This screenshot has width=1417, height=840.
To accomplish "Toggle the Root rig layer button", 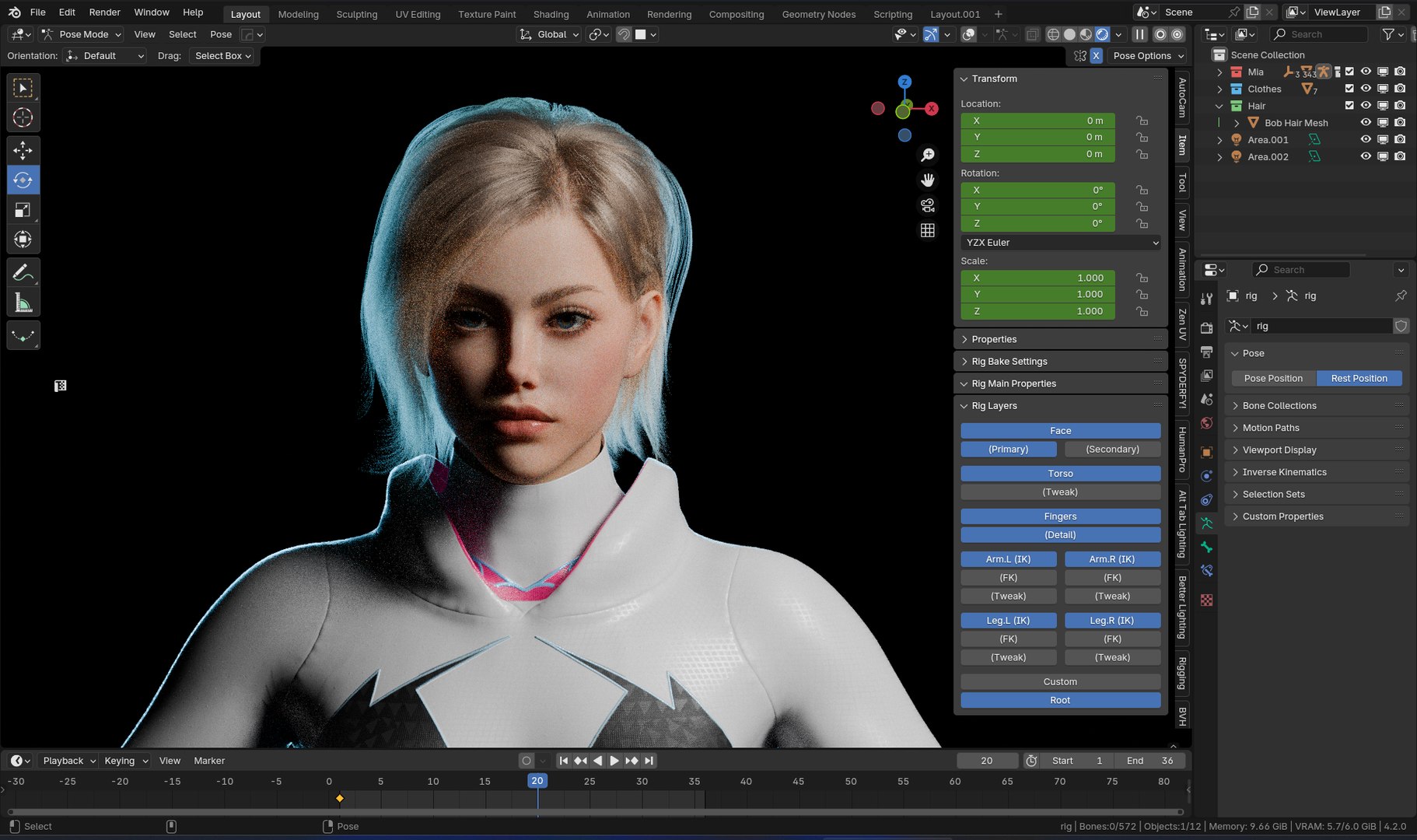I will (x=1061, y=701).
